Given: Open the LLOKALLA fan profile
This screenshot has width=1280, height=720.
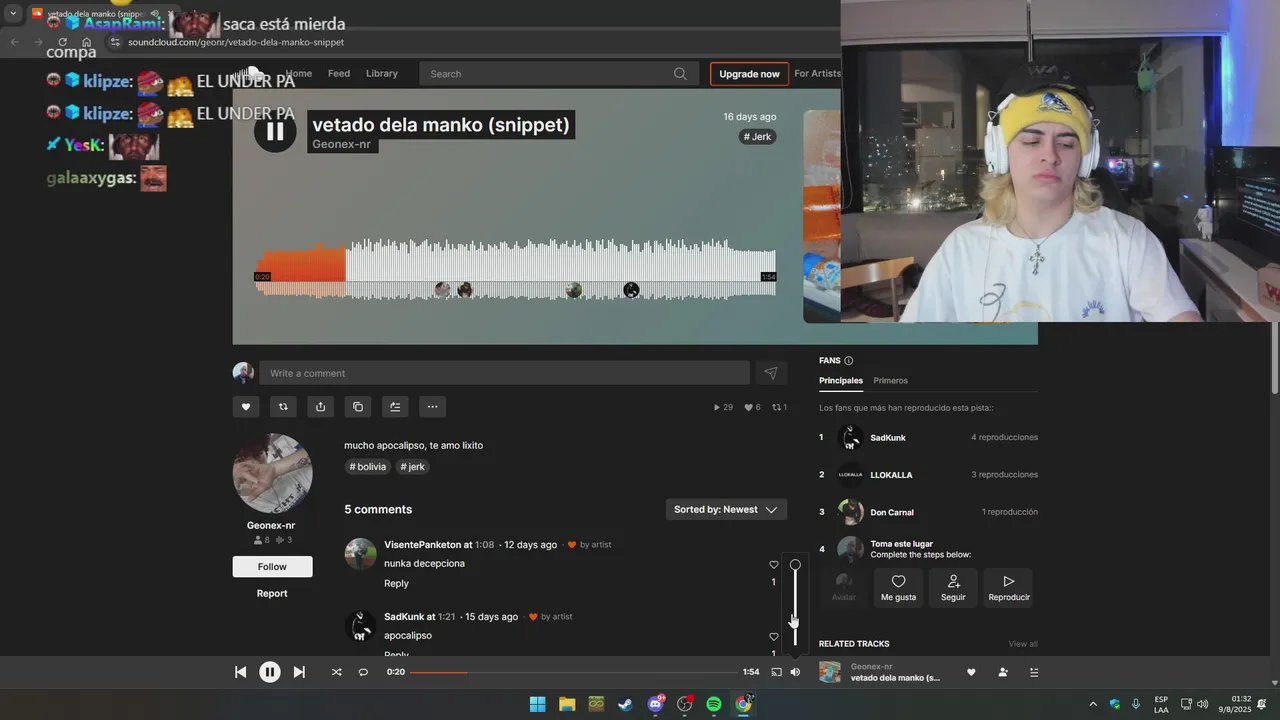Looking at the screenshot, I should point(891,475).
